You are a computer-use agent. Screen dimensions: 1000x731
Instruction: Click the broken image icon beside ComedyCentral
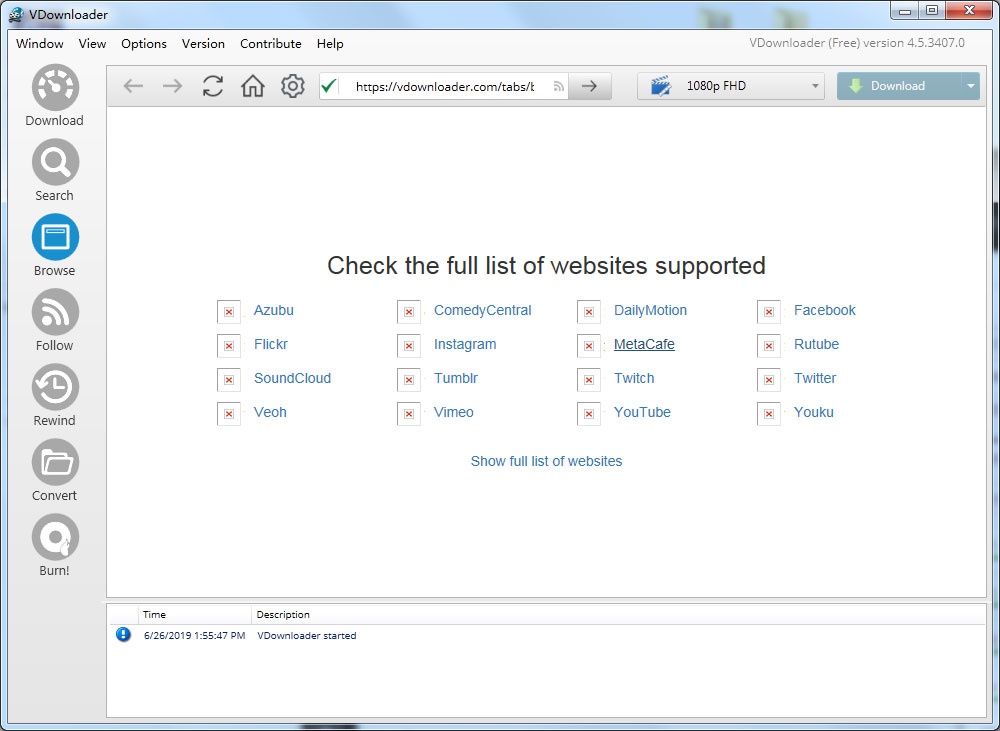pyautogui.click(x=409, y=312)
